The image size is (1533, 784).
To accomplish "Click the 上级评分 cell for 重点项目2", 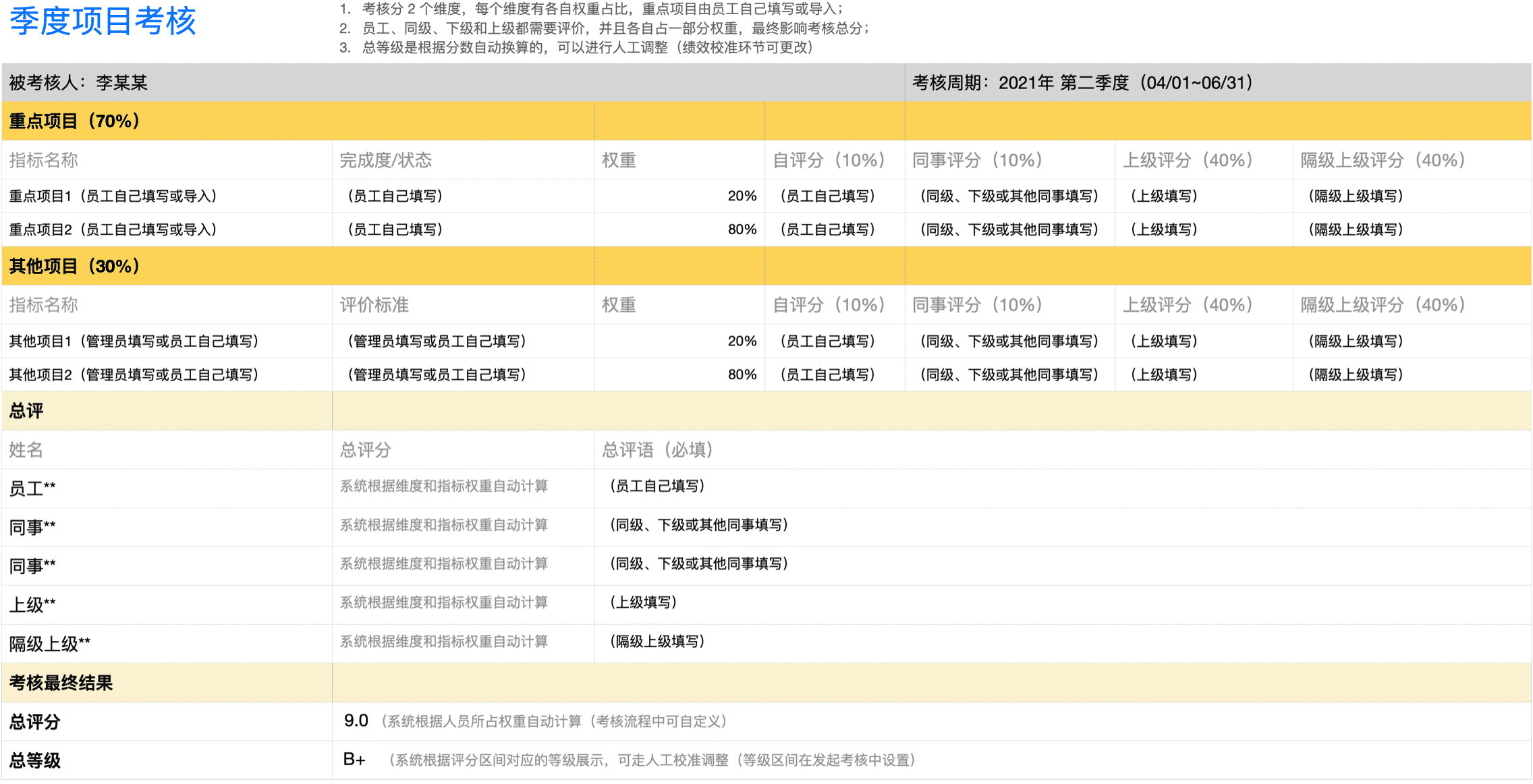I will pyautogui.click(x=1204, y=229).
